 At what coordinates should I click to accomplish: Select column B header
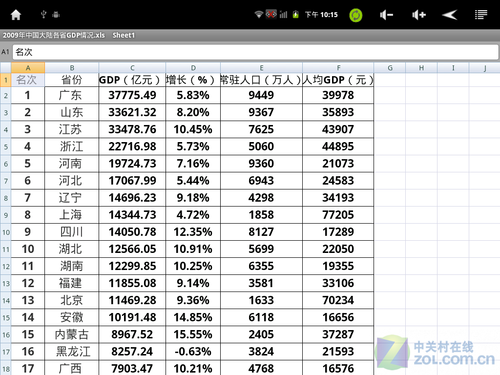(x=72, y=68)
